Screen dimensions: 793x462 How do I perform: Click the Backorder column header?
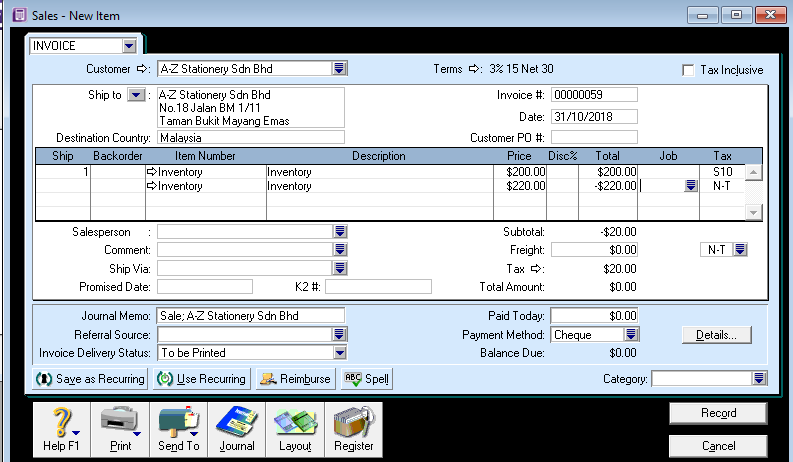point(118,156)
